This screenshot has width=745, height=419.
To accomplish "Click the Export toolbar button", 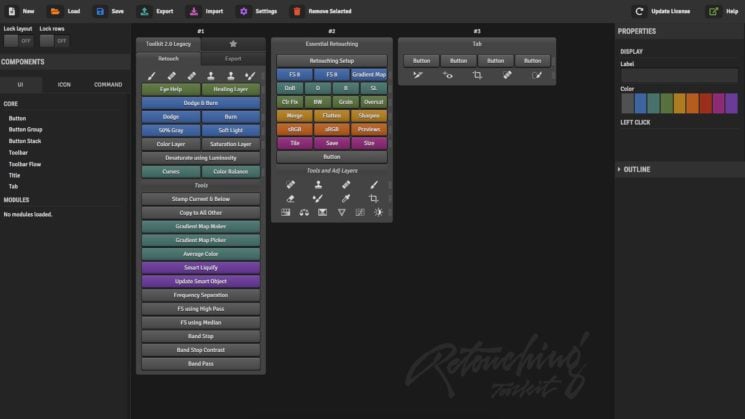I will [x=156, y=11].
